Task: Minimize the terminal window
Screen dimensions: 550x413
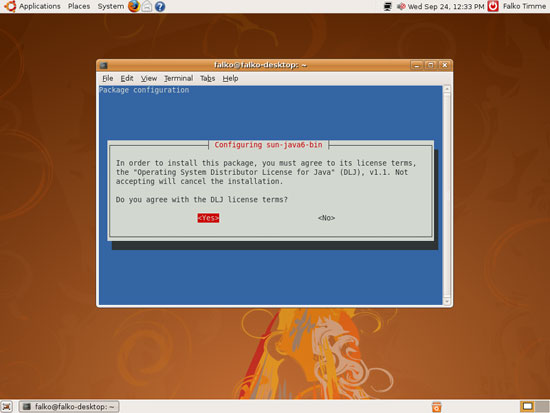Action: coord(416,65)
